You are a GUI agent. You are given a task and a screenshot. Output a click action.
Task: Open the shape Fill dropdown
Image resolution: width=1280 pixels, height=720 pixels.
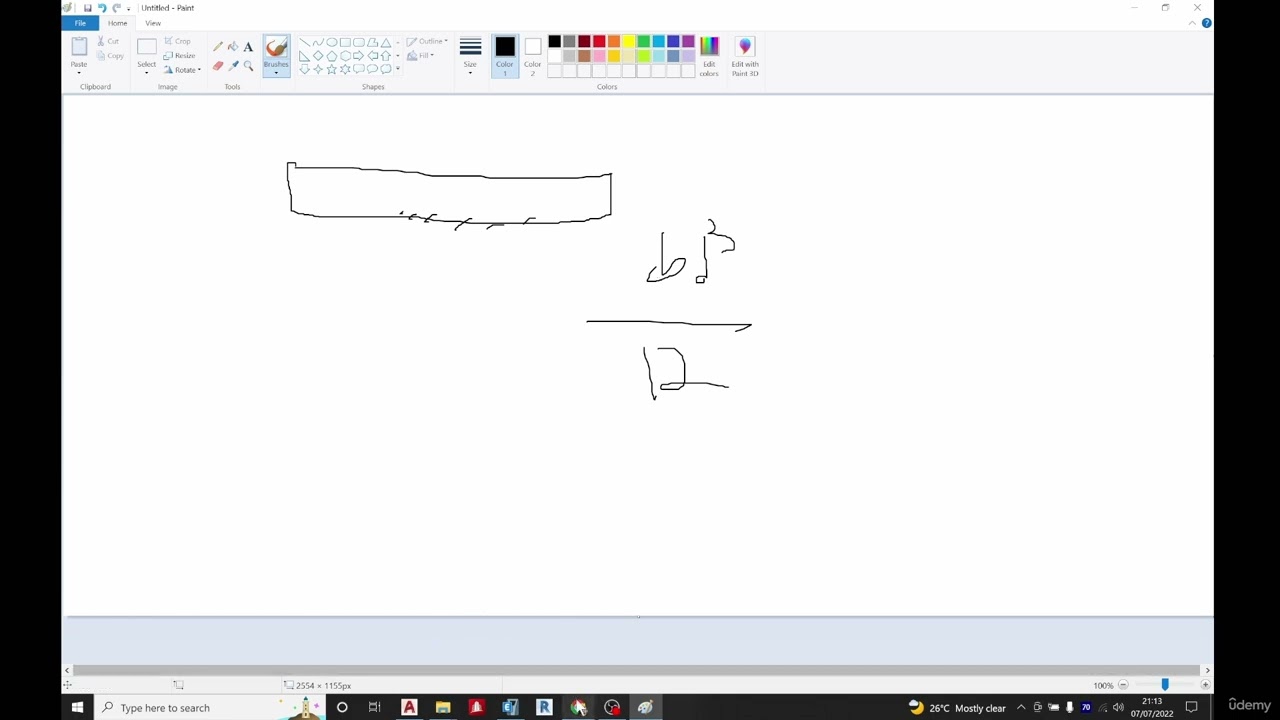point(420,55)
